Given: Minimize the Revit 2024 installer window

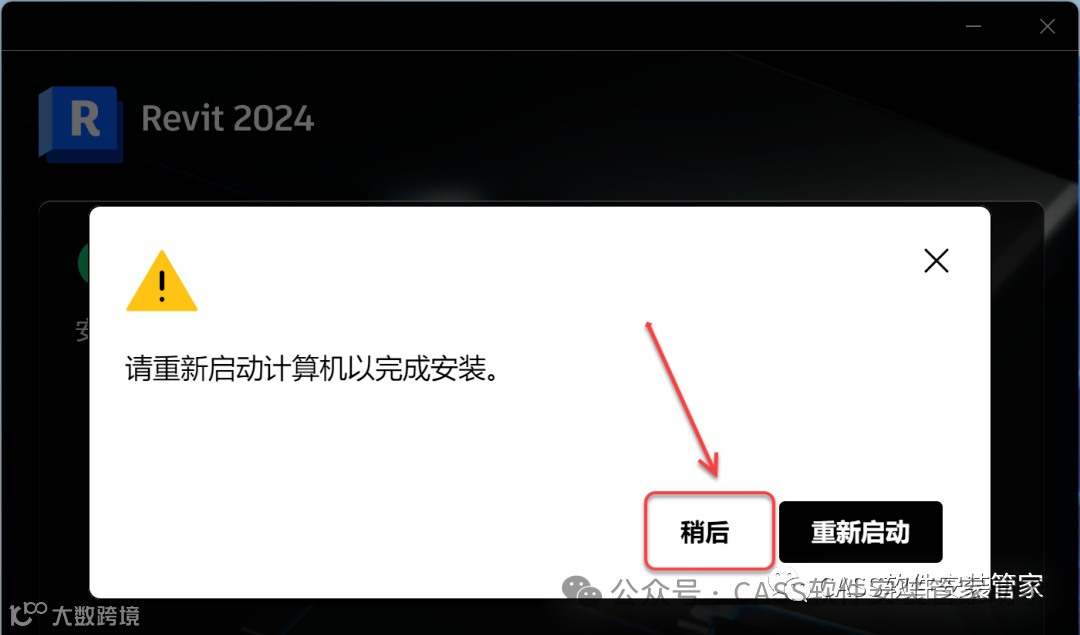Looking at the screenshot, I should [973, 26].
